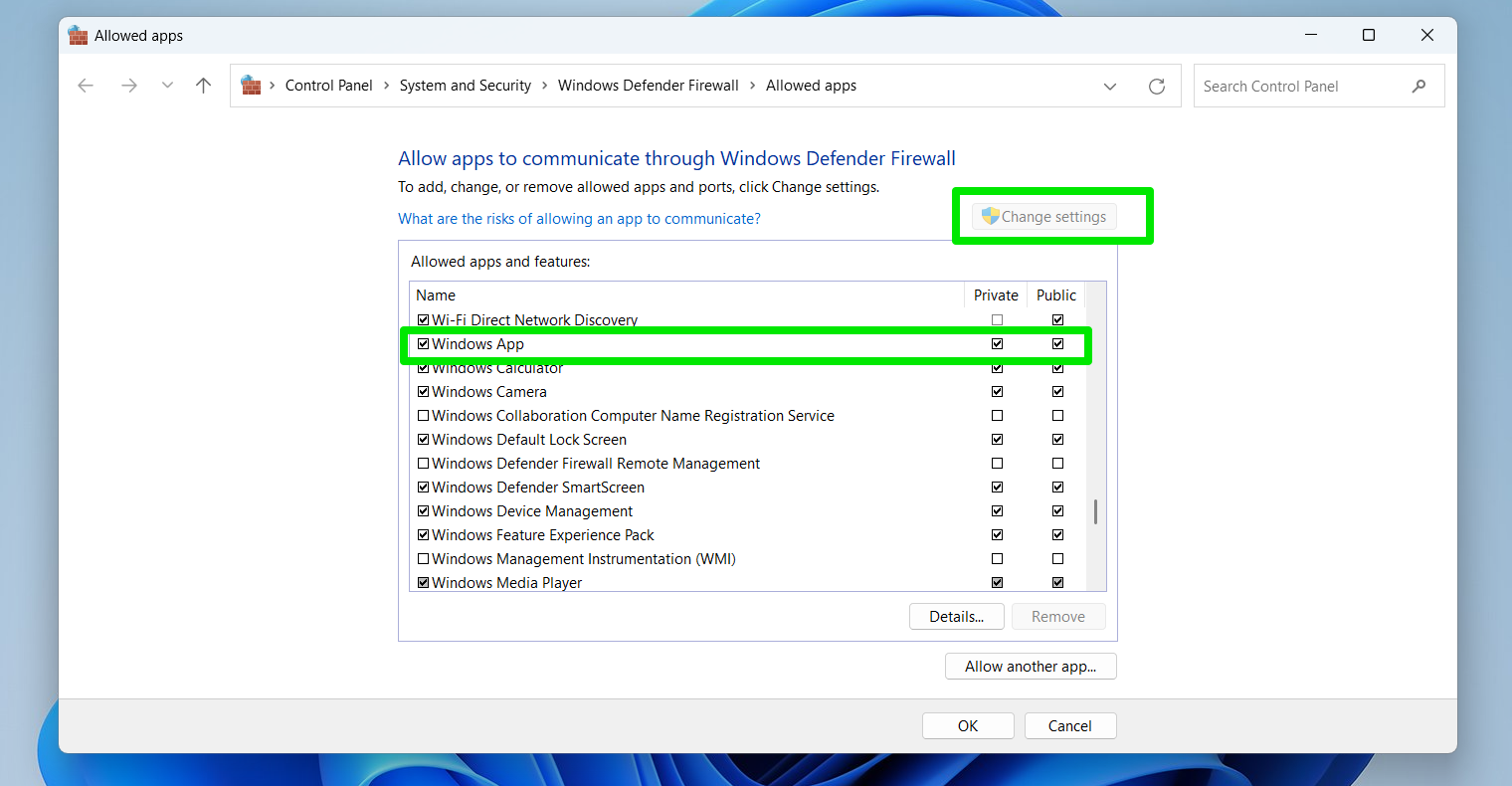Toggle Private checkbox for Windows Defender SmartScreen
Image resolution: width=1512 pixels, height=786 pixels.
(x=997, y=488)
